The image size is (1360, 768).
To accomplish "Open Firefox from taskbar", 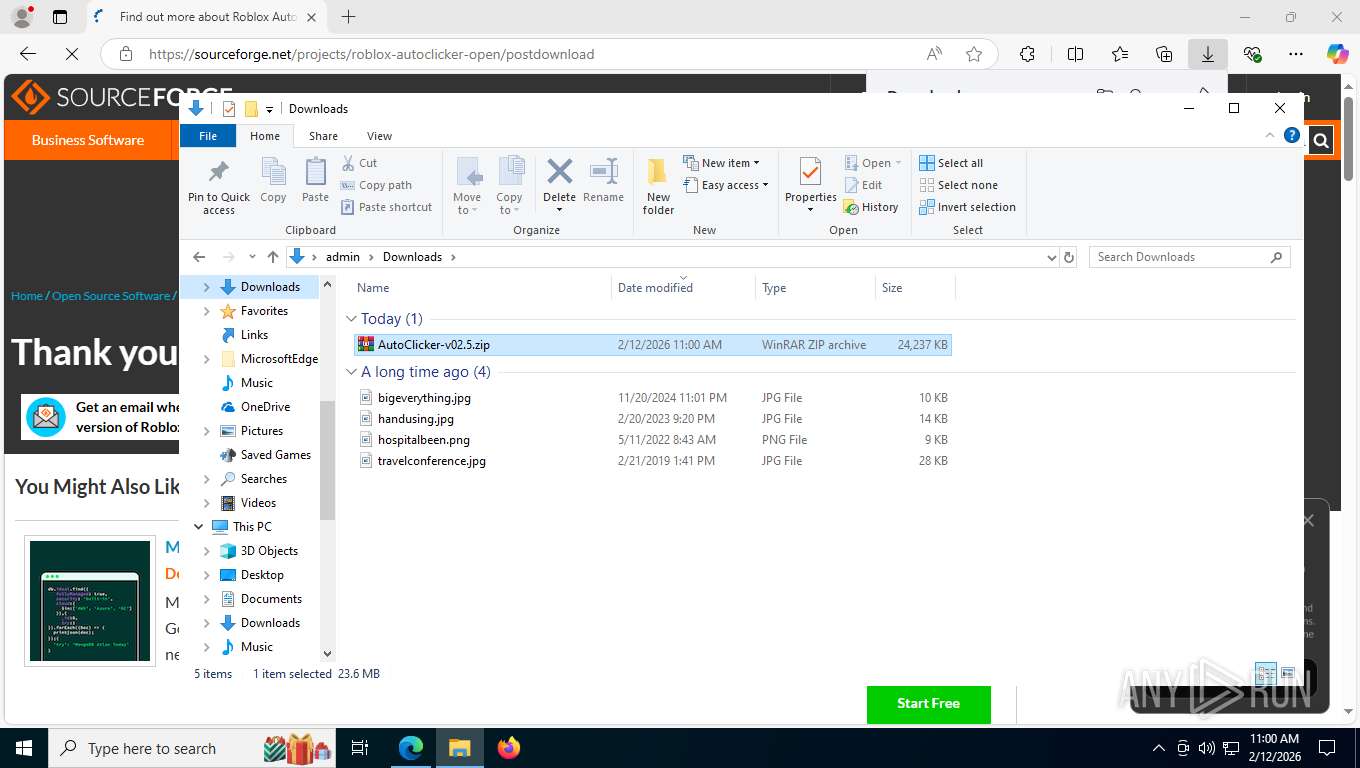I will 509,748.
